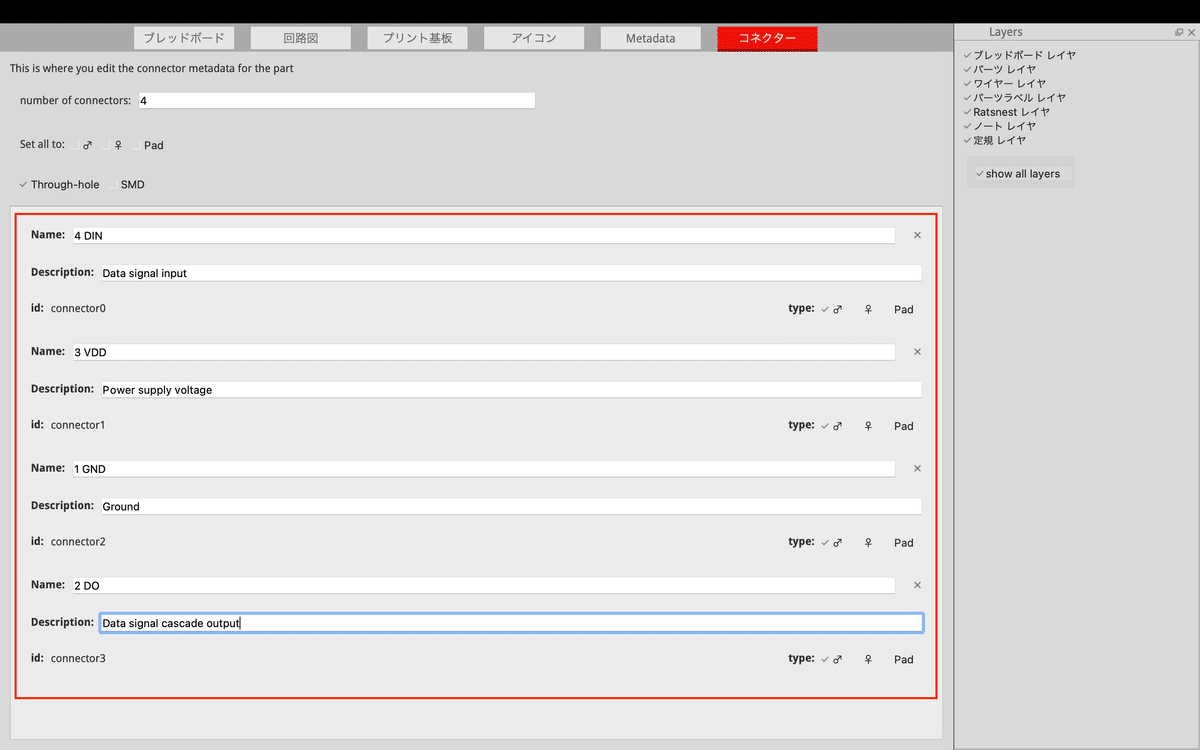
Task: Click the Name field containing 4 DIN
Action: tap(484, 236)
